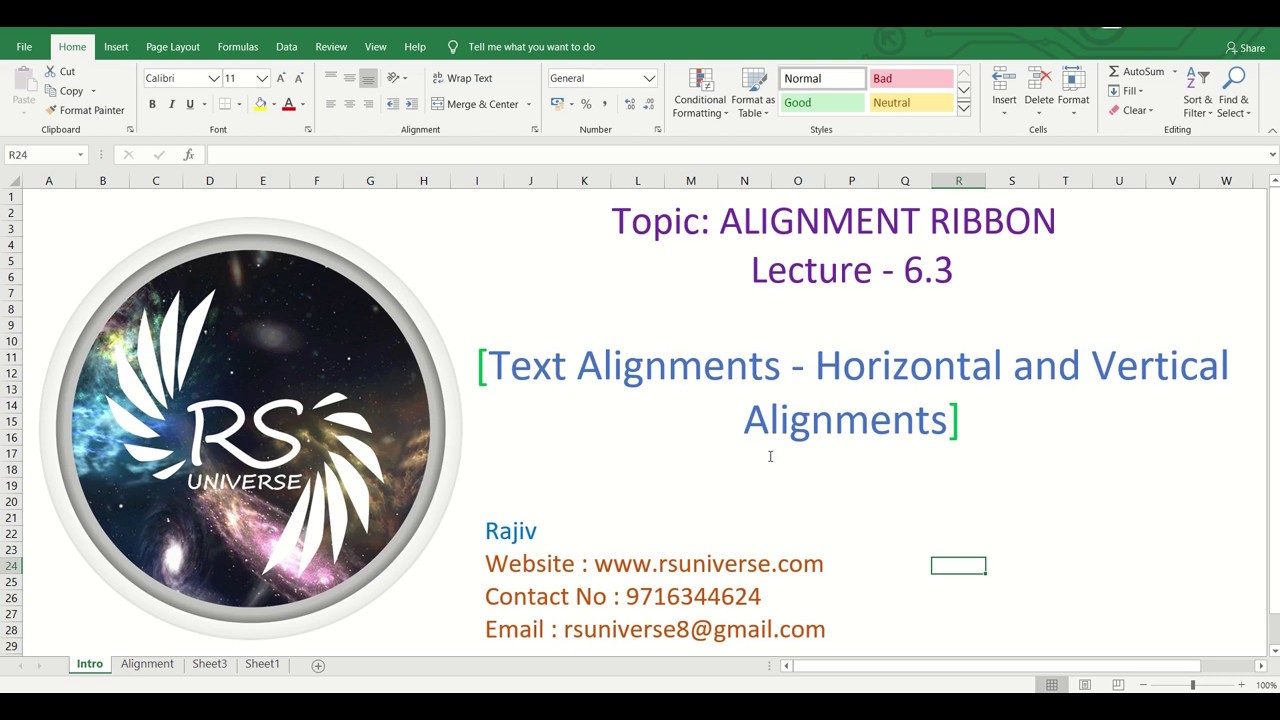Toggle Align Right horizontal alignment

368,104
